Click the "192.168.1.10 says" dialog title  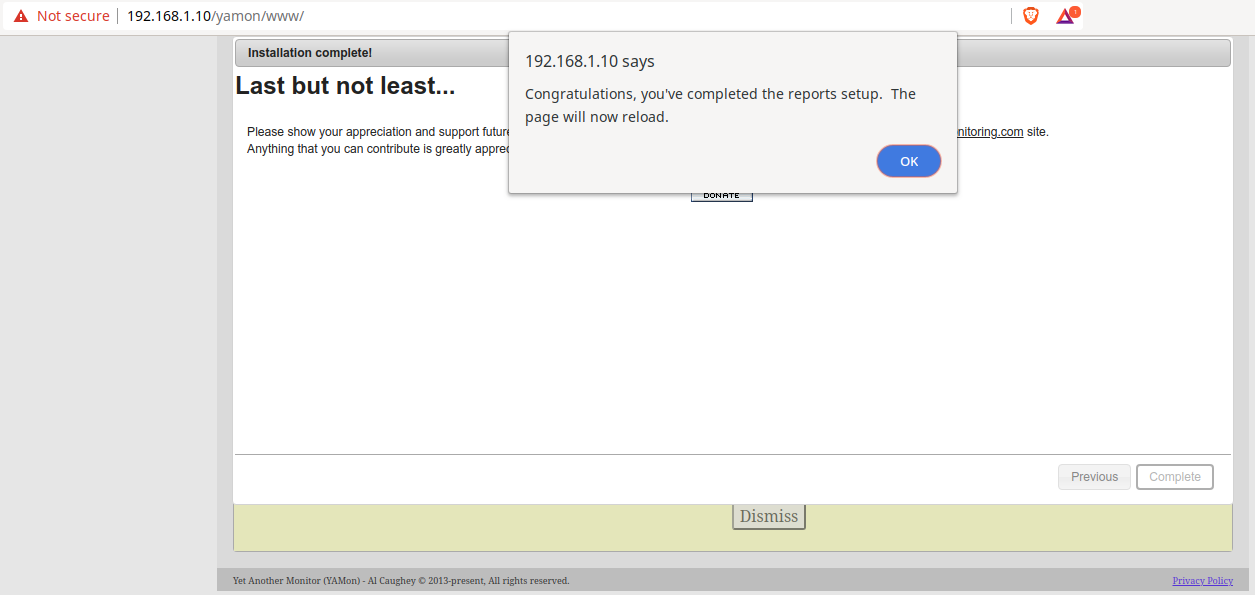589,61
